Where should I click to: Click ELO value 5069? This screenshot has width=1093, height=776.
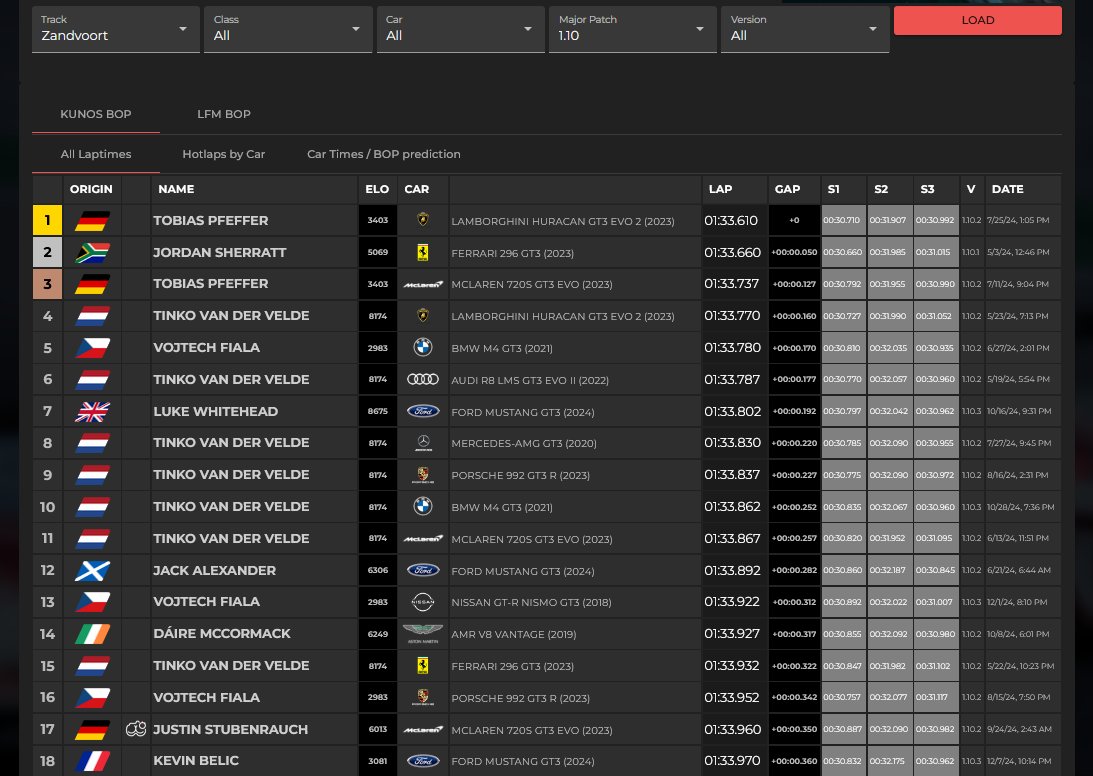tap(378, 252)
